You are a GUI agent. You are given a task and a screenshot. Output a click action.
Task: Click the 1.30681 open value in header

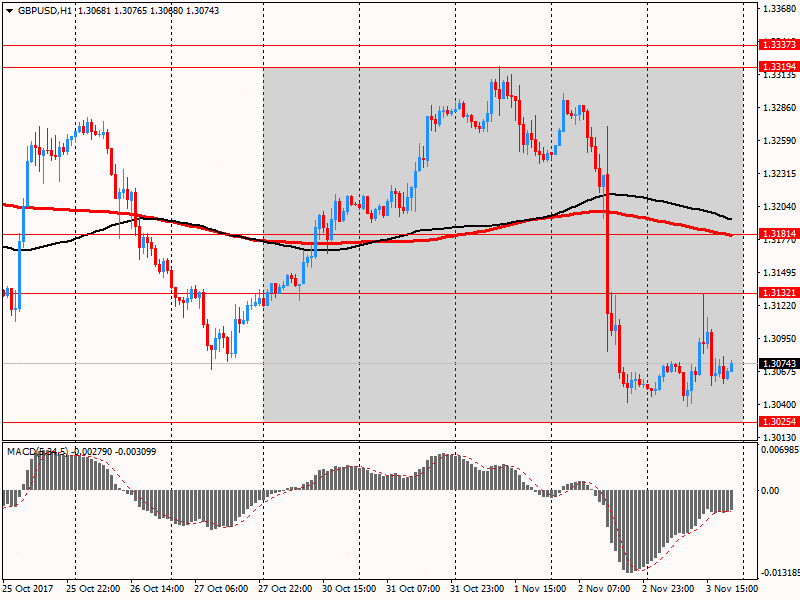(94, 11)
